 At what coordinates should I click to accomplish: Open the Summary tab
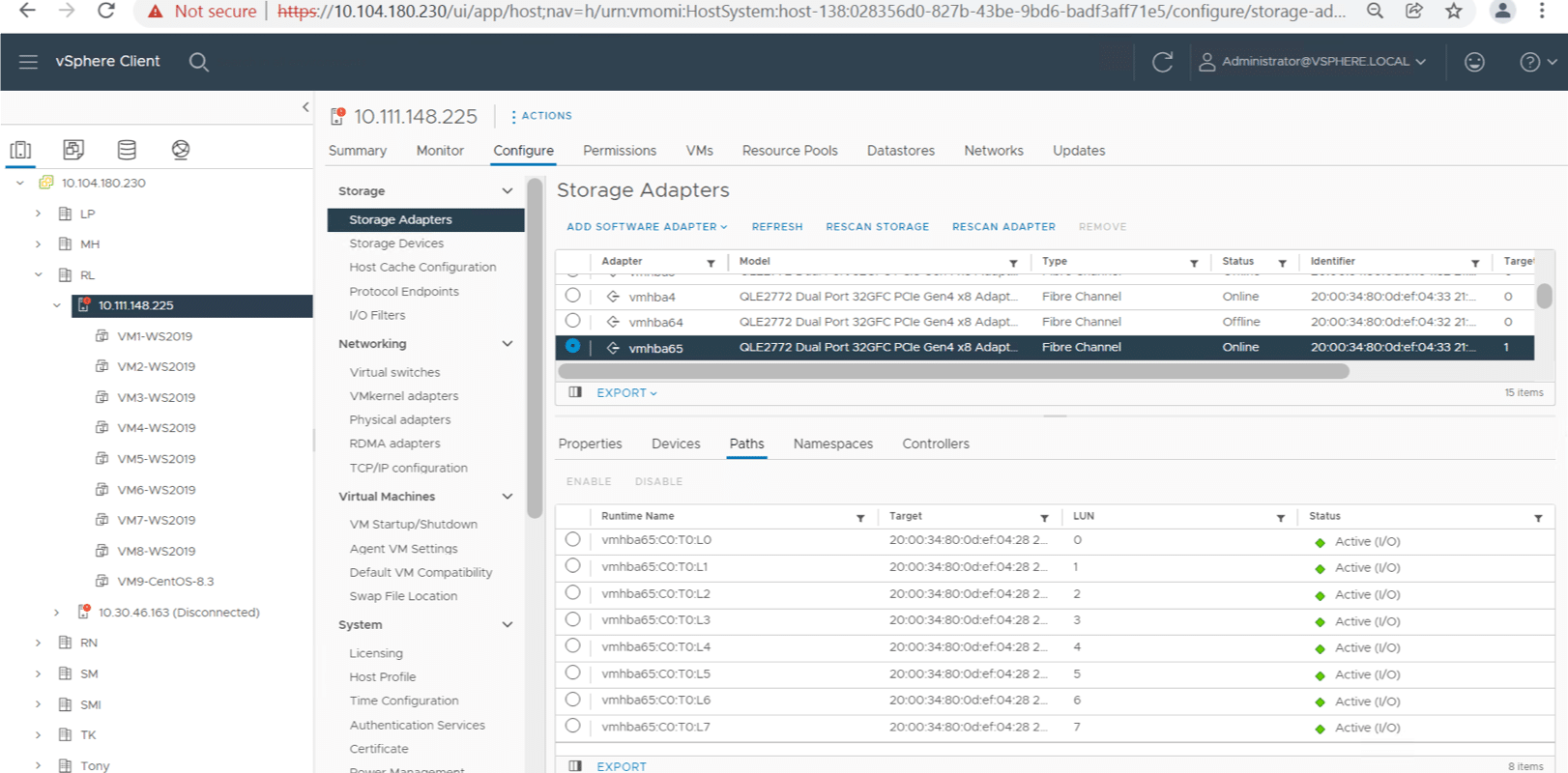pos(358,151)
